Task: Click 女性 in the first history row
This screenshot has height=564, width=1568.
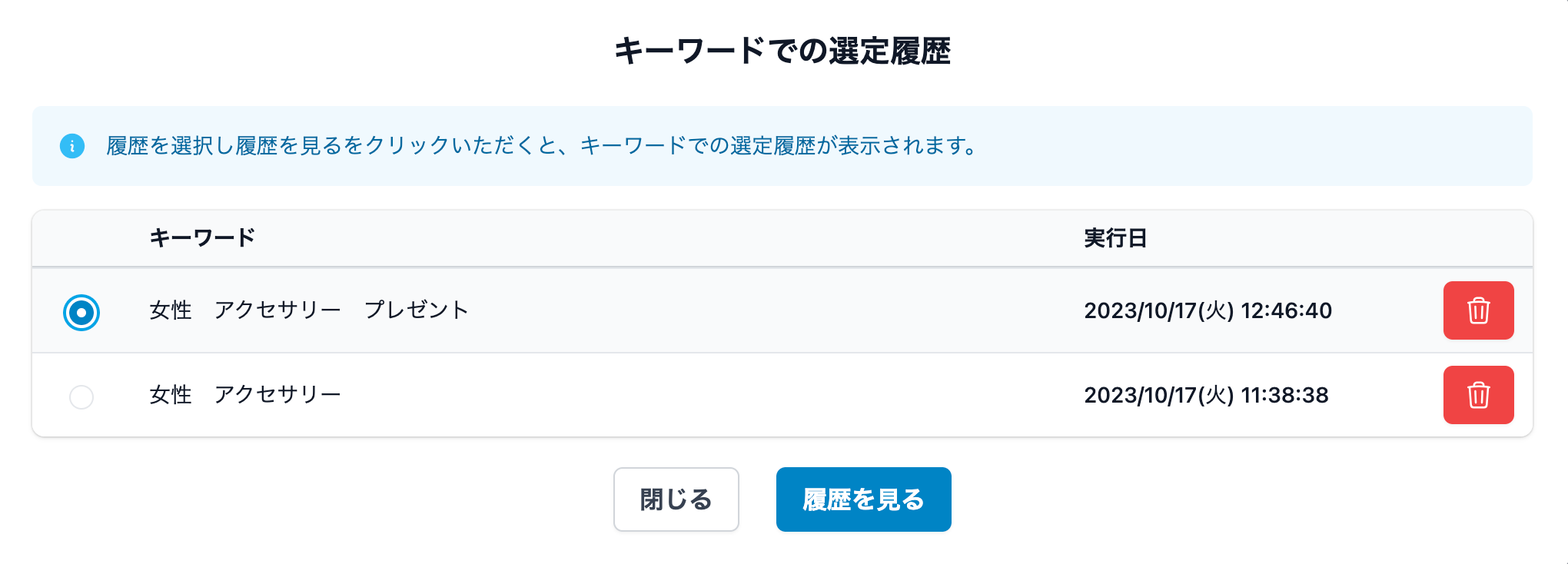Action: pos(171,310)
